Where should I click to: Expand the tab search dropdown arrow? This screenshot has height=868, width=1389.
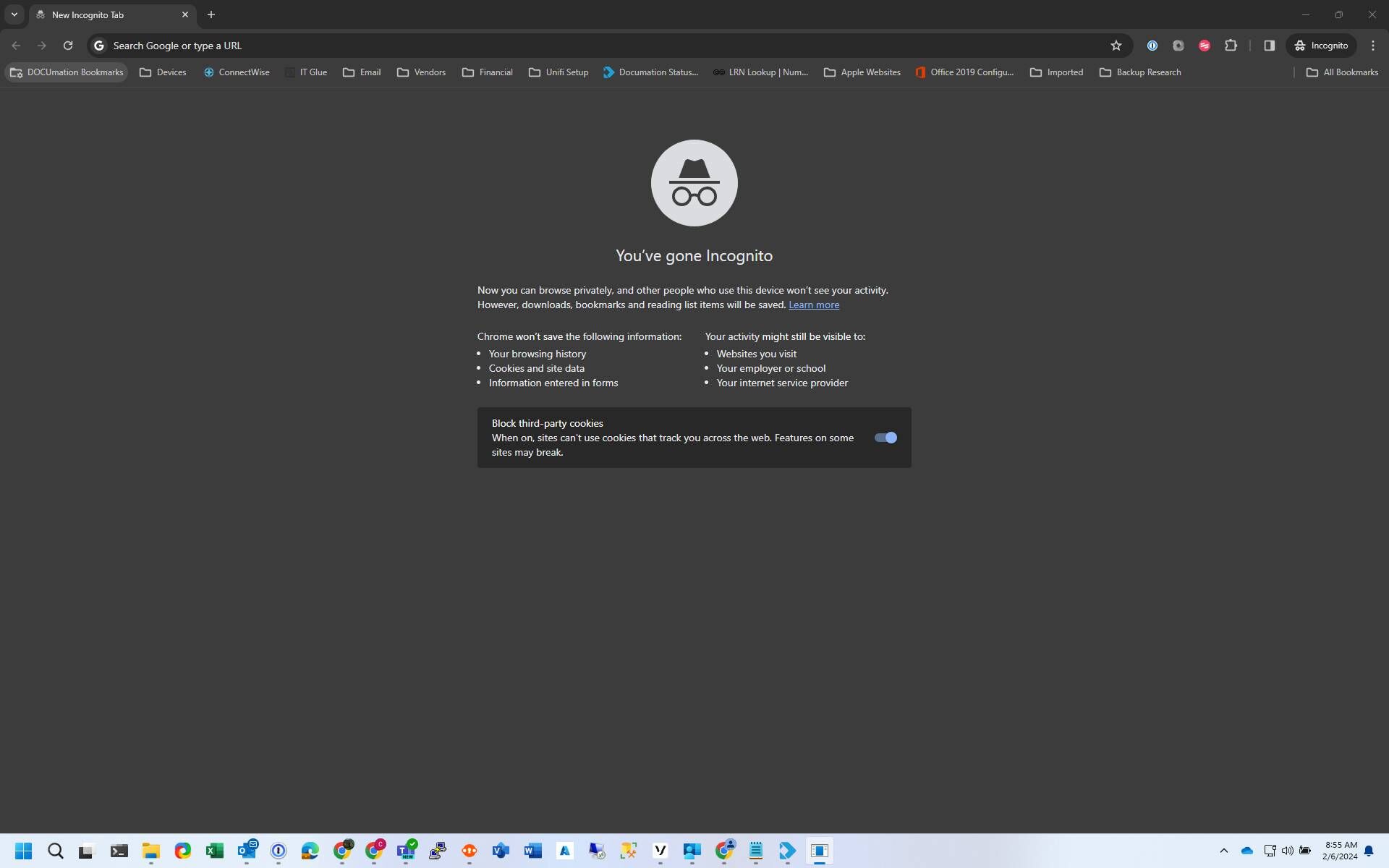point(14,14)
